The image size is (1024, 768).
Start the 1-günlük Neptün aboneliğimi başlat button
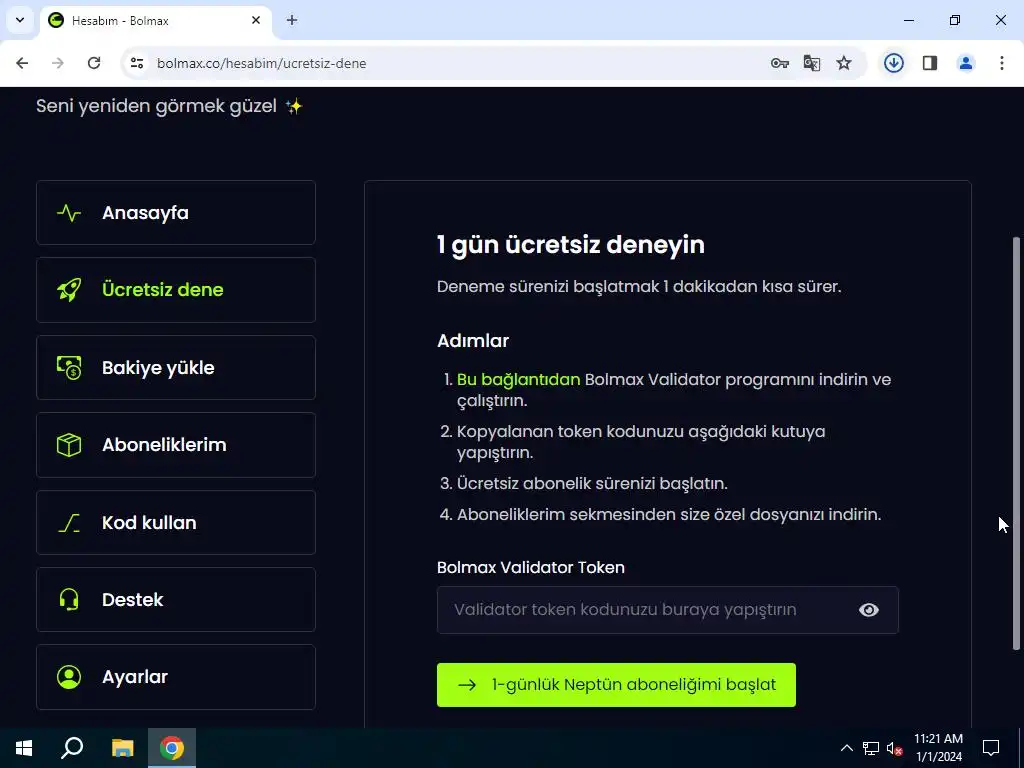(616, 685)
